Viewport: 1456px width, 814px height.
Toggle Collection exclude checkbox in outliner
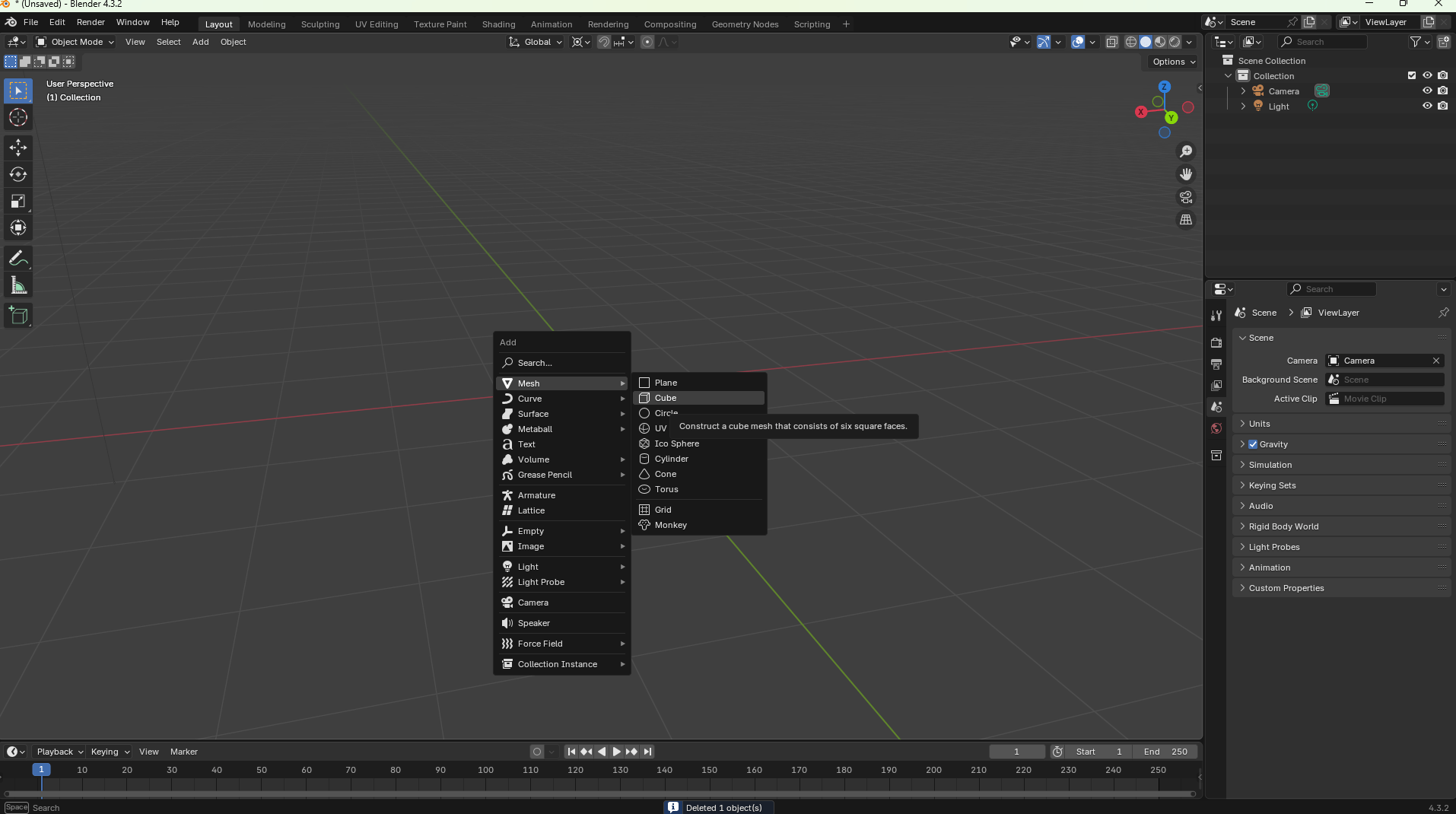click(1412, 75)
